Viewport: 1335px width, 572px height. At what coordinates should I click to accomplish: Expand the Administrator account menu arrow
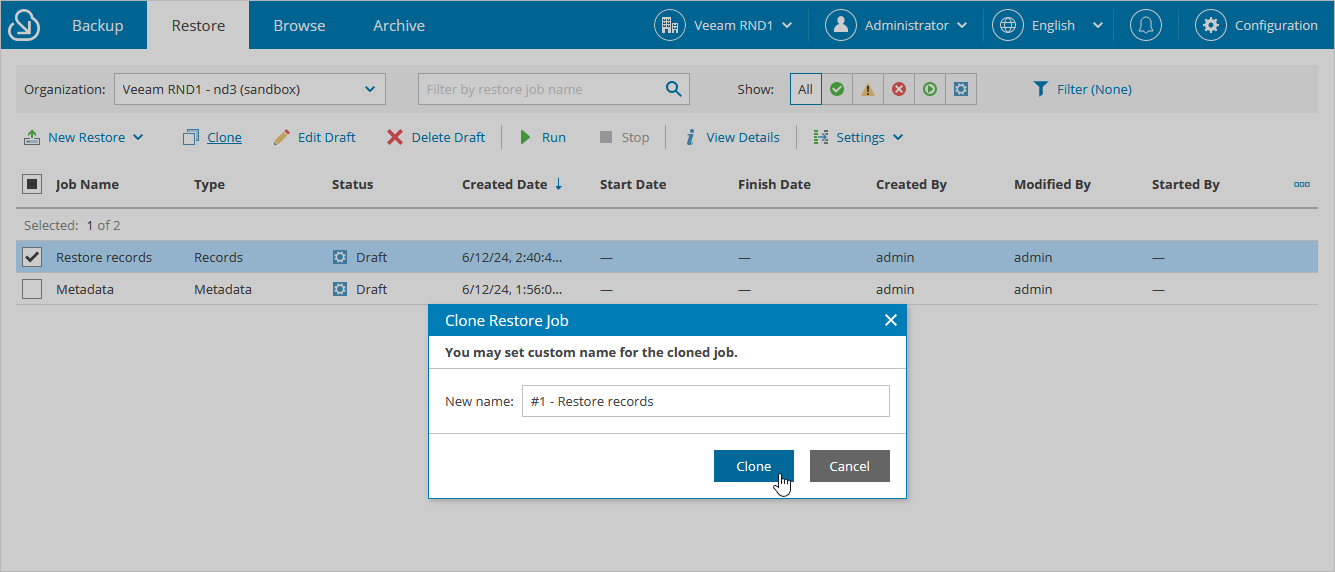tap(962, 25)
